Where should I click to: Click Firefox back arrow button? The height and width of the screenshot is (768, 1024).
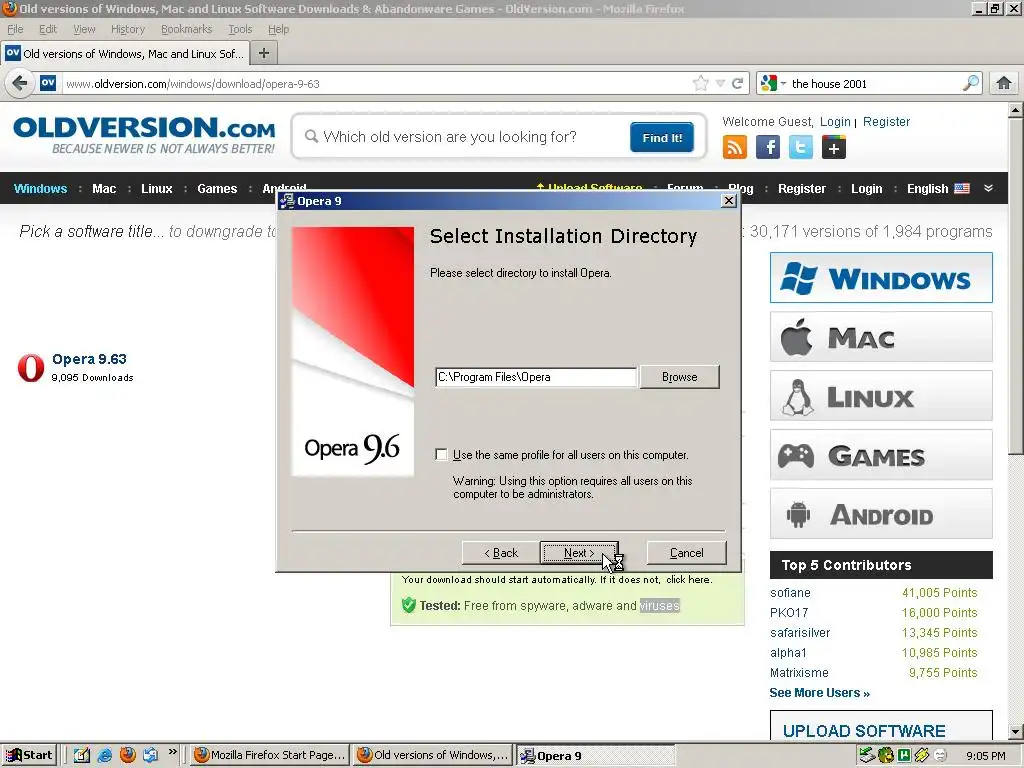[x=20, y=84]
